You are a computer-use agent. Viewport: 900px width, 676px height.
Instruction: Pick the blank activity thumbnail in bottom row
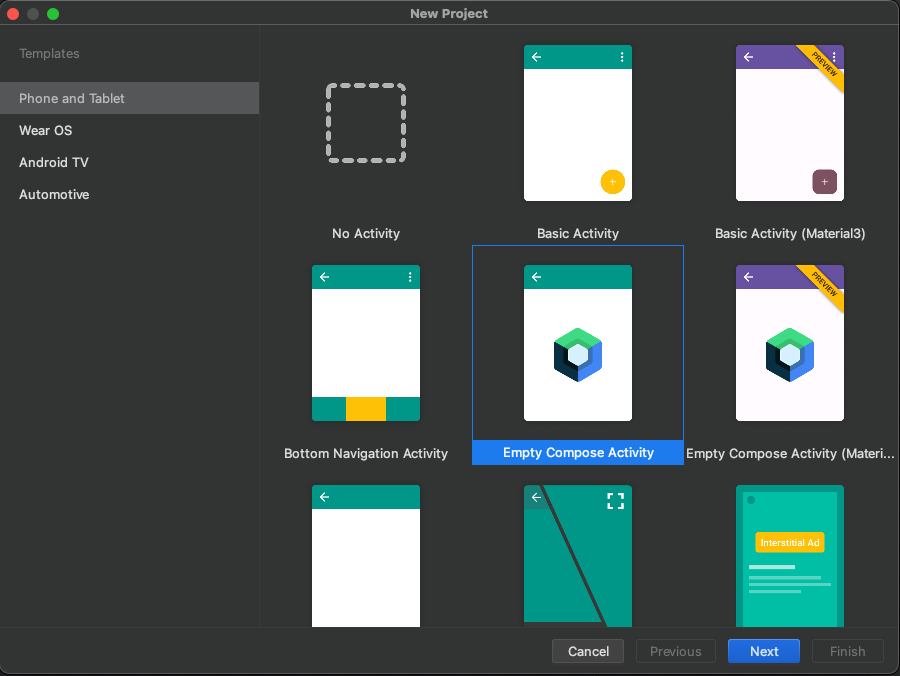pos(366,556)
